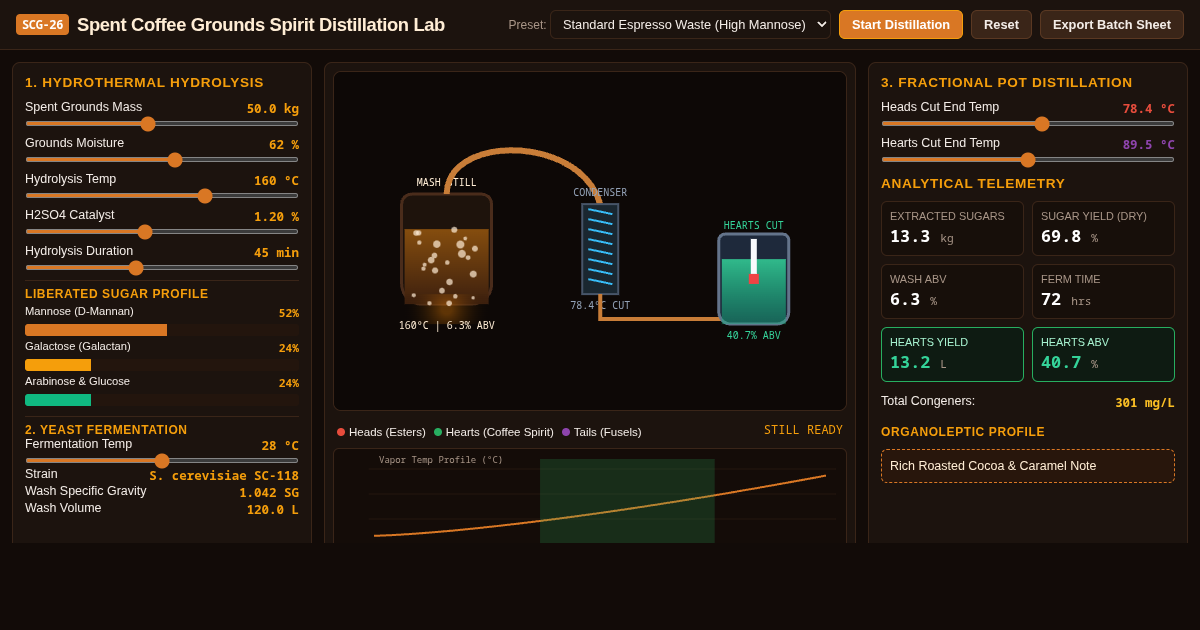Click the Wash Volume 120.0 L value

(273, 510)
